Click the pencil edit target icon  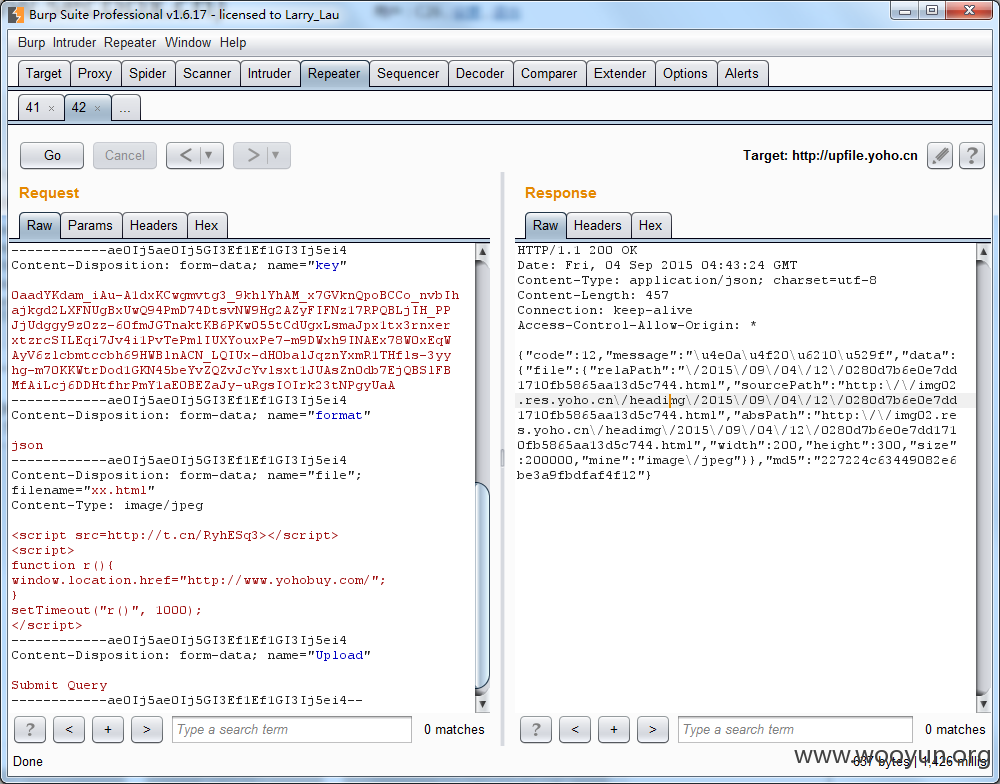(x=939, y=156)
